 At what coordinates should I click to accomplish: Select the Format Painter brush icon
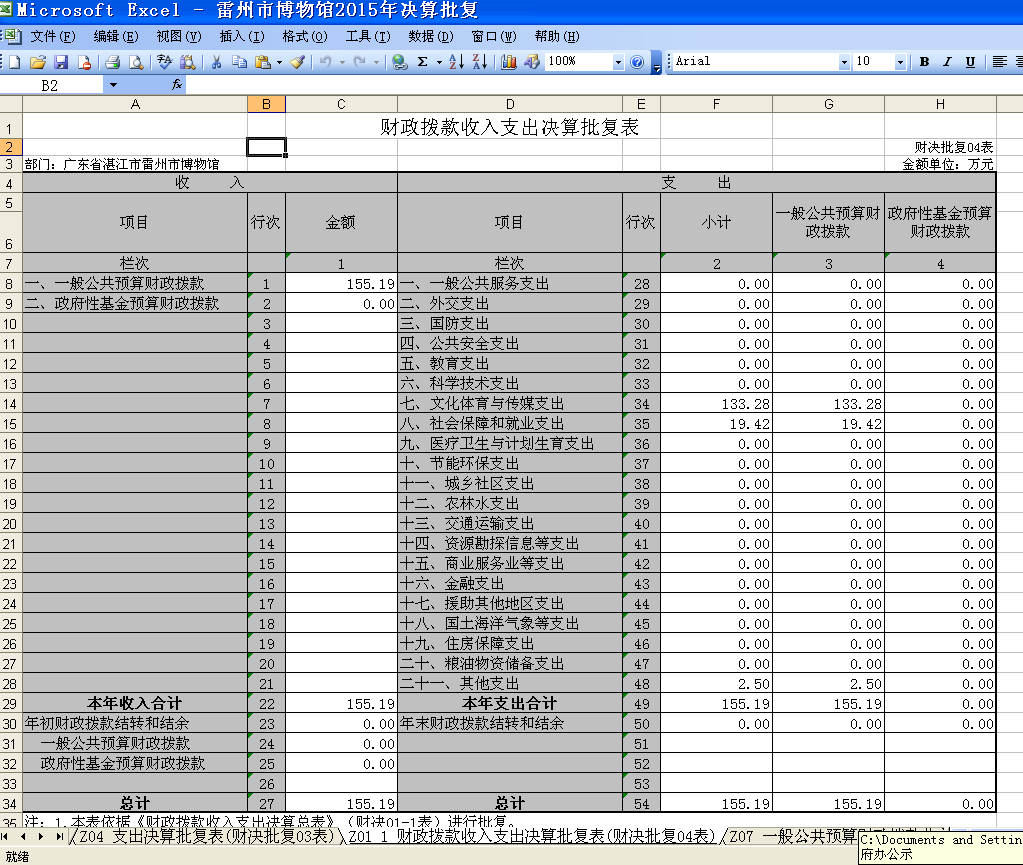(297, 62)
